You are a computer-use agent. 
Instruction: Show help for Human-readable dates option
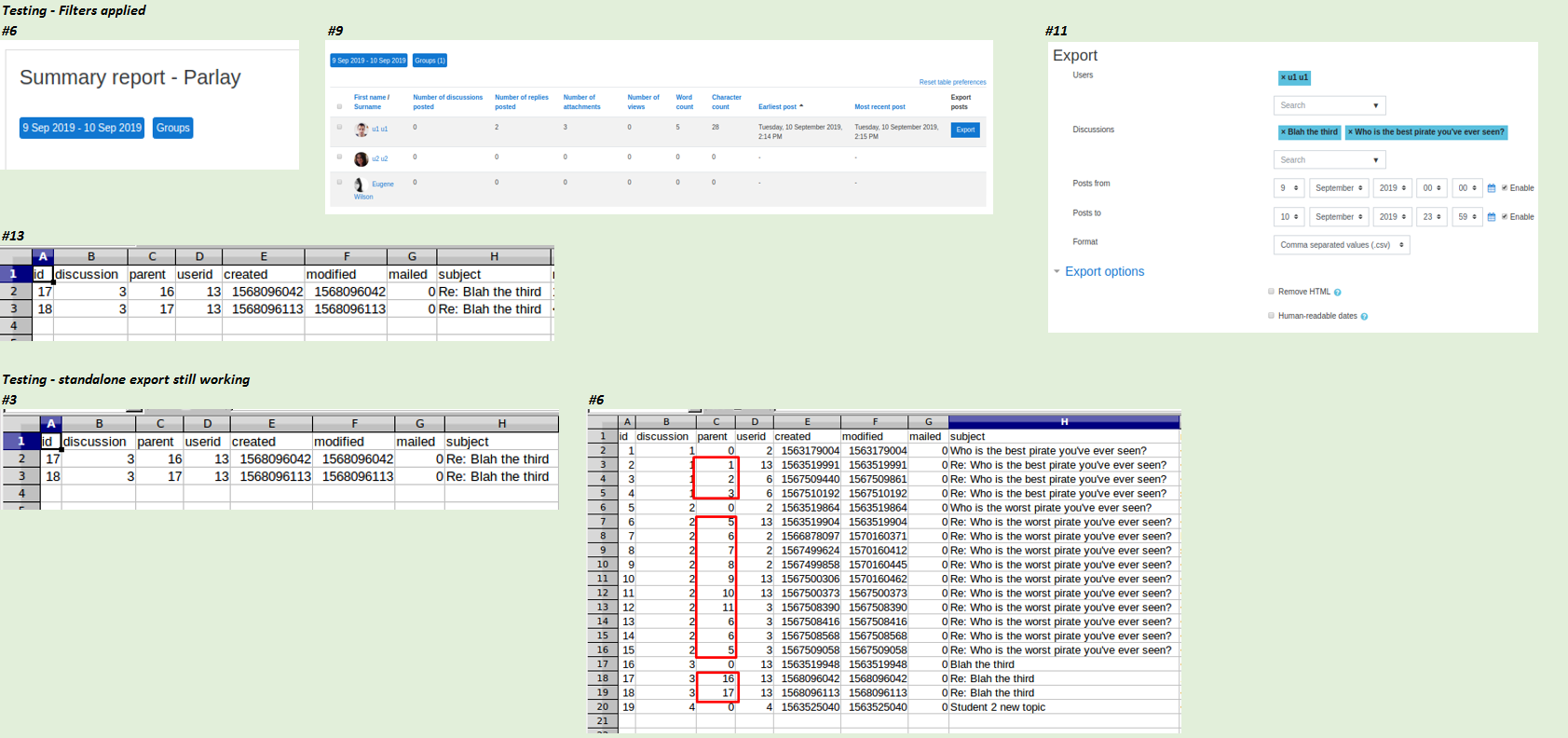[1364, 317]
